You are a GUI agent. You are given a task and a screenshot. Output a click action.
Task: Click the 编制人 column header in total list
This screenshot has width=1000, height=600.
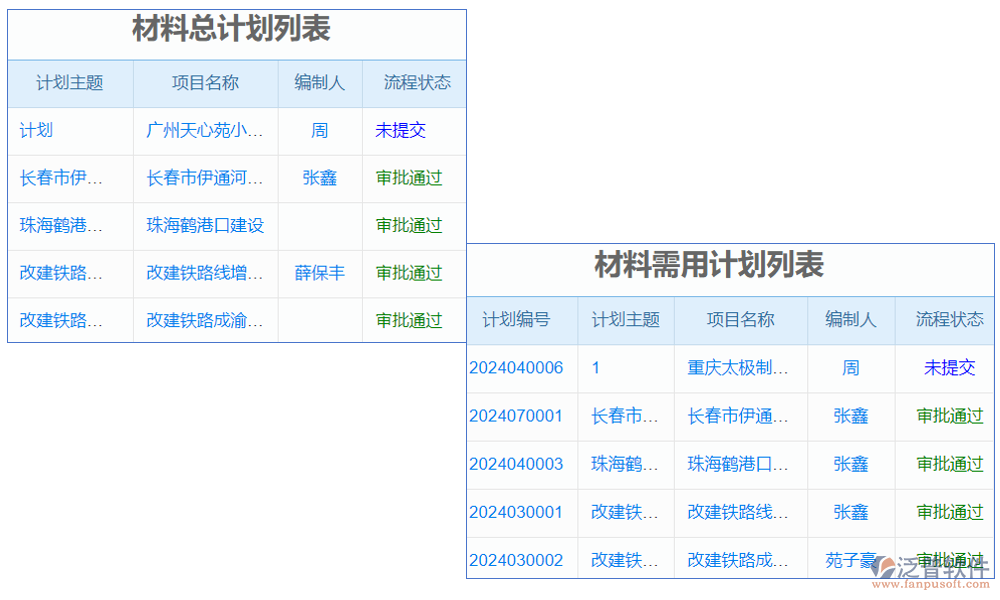319,84
